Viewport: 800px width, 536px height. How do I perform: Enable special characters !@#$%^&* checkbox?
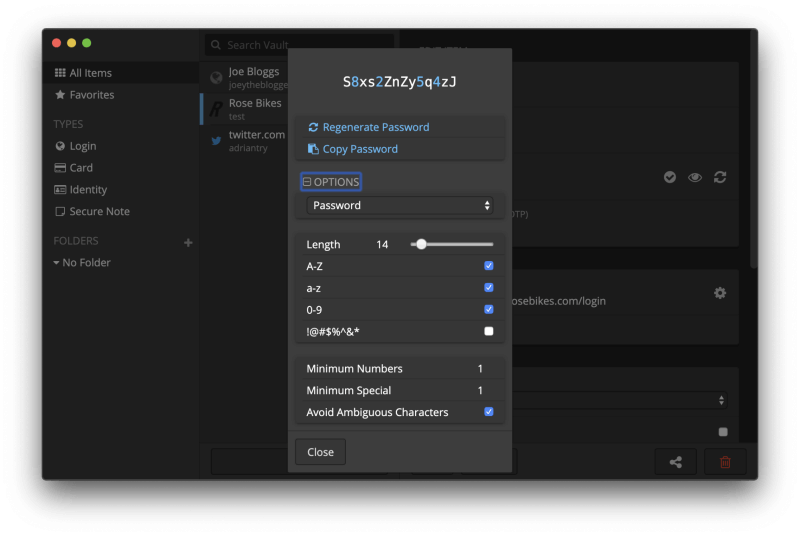coord(489,331)
